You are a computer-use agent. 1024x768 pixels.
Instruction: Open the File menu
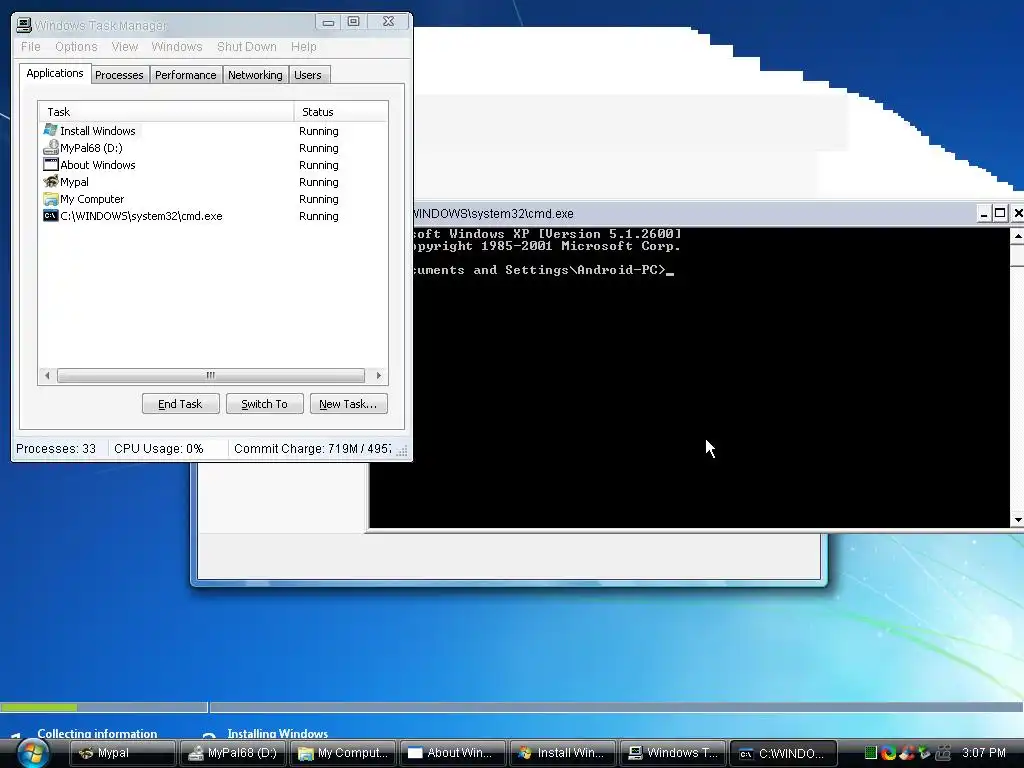pos(31,47)
